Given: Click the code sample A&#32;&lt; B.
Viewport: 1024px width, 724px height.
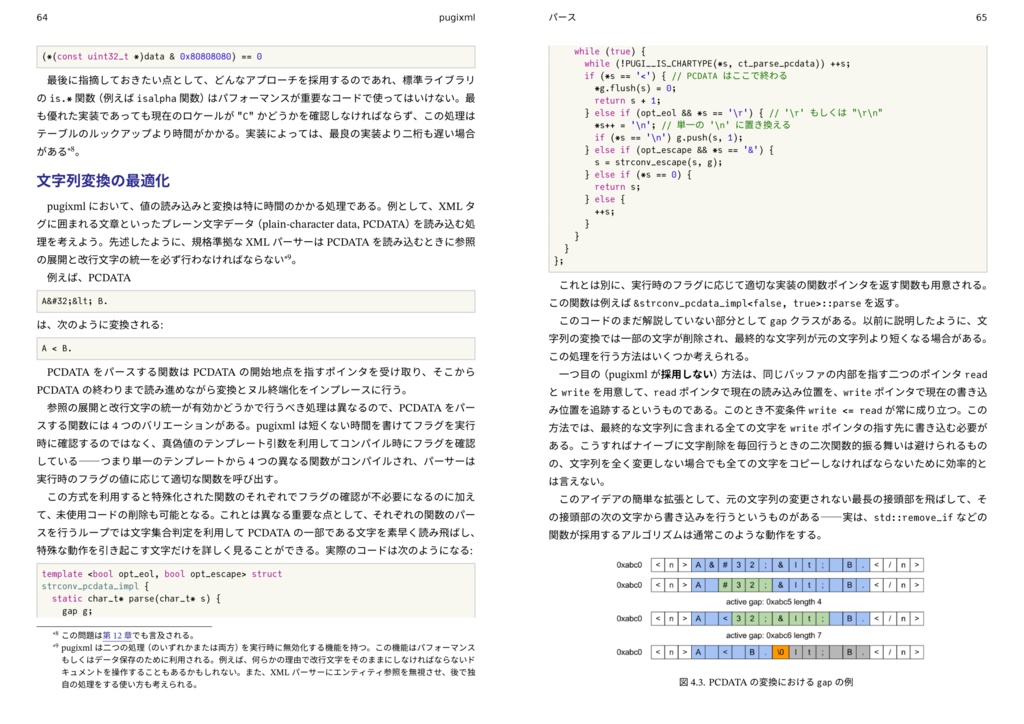Looking at the screenshot, I should pos(74,301).
